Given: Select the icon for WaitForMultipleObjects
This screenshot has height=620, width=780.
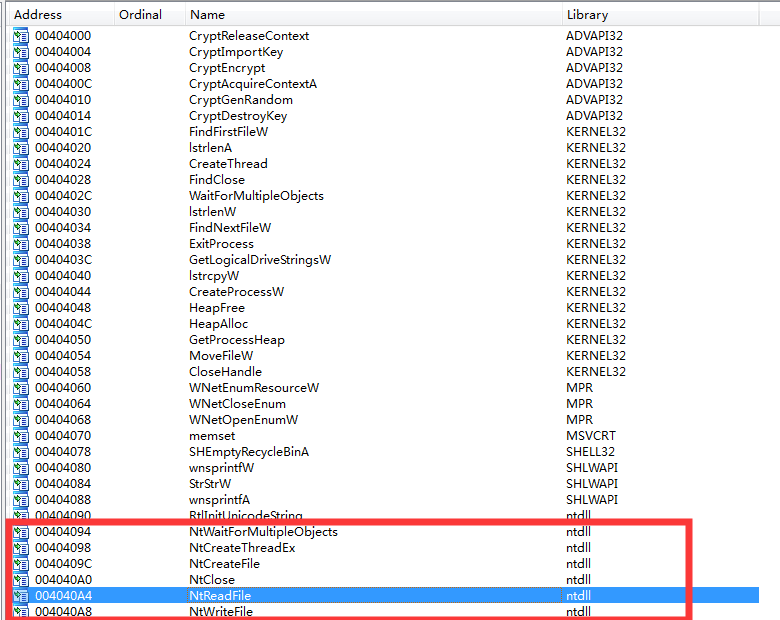Looking at the screenshot, I should tap(21, 196).
